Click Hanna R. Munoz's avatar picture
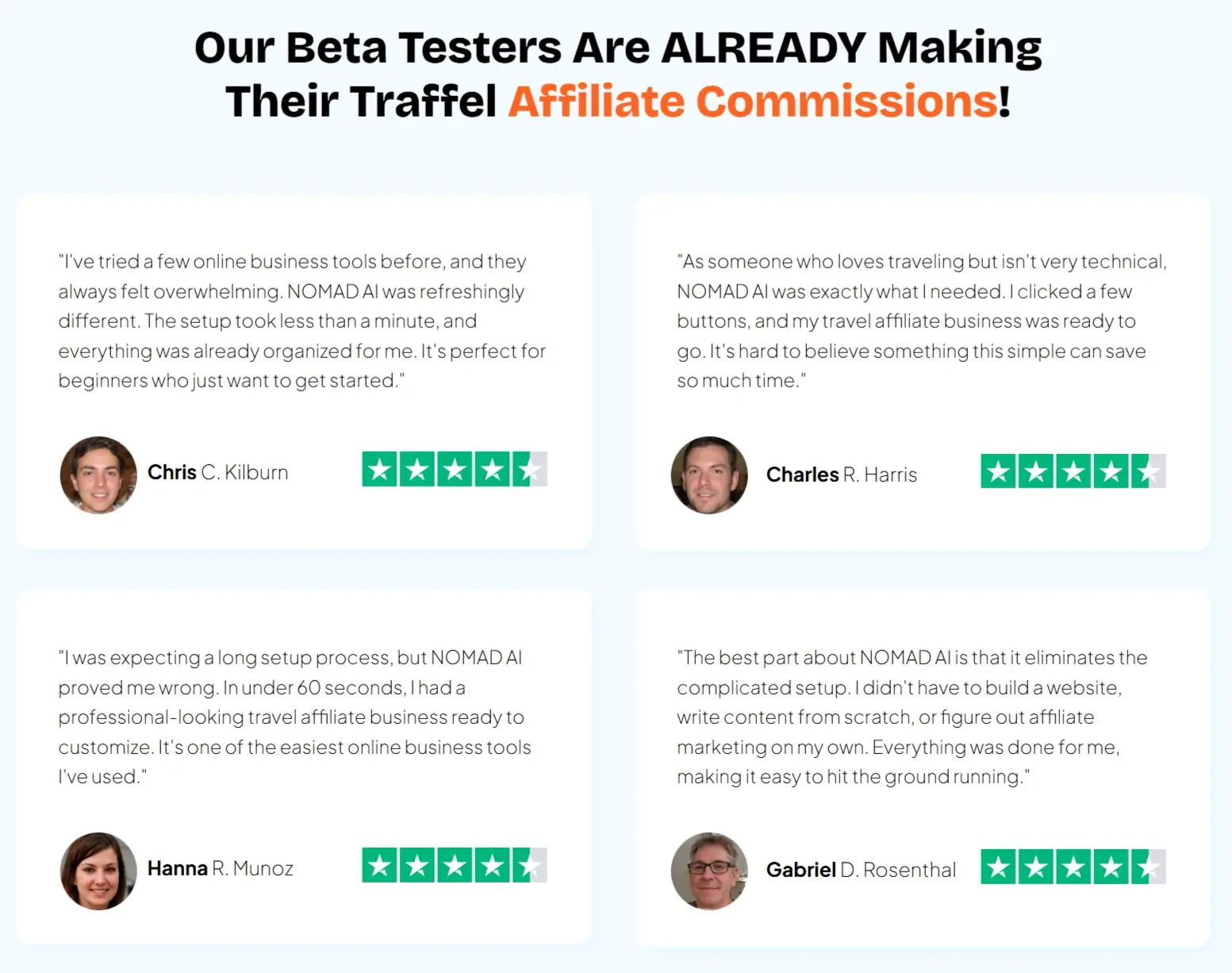The image size is (1232, 973). (98, 871)
